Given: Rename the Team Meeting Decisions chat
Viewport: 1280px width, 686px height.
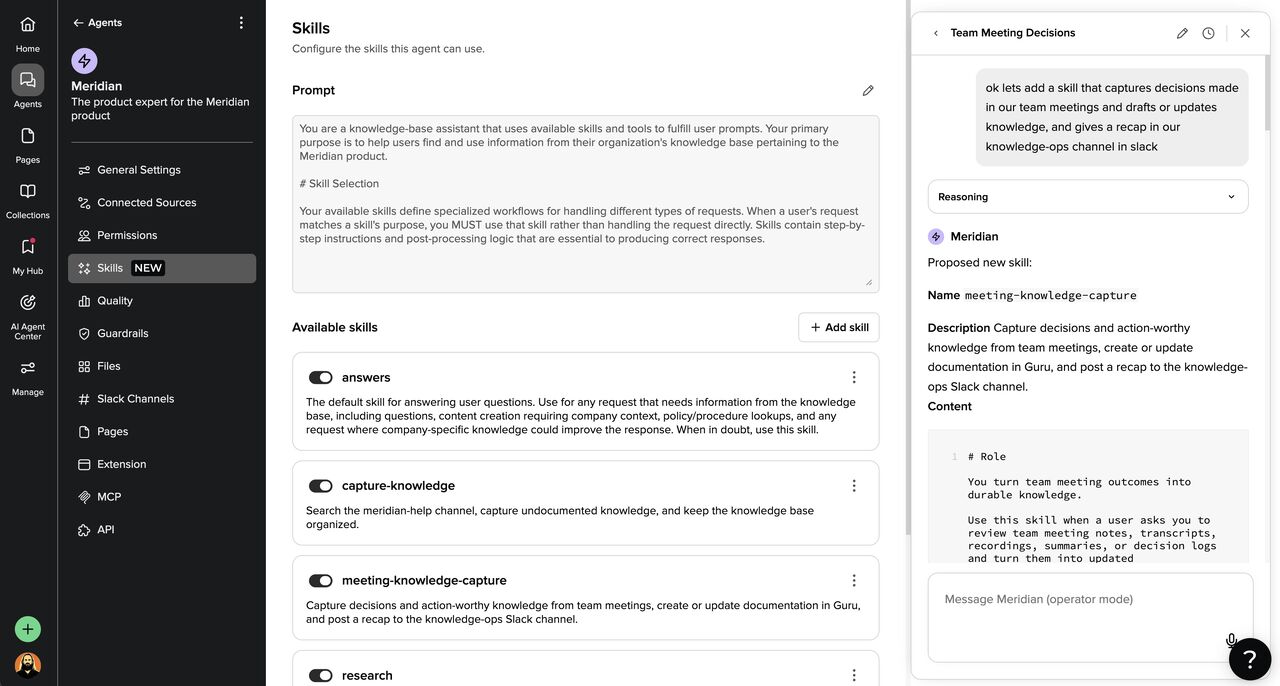Looking at the screenshot, I should click(x=1182, y=33).
